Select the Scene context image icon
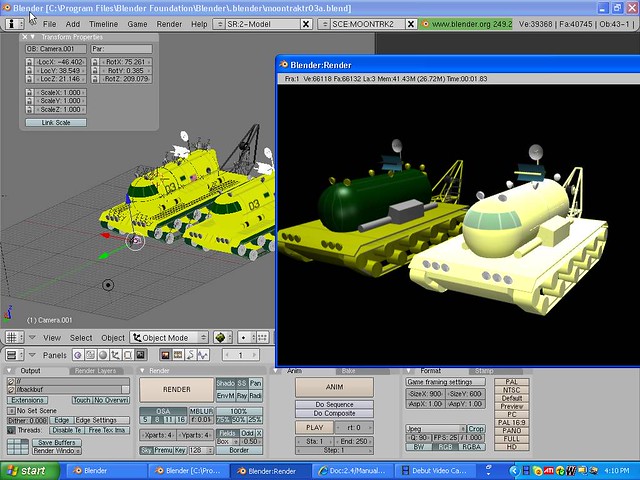 (x=140, y=355)
